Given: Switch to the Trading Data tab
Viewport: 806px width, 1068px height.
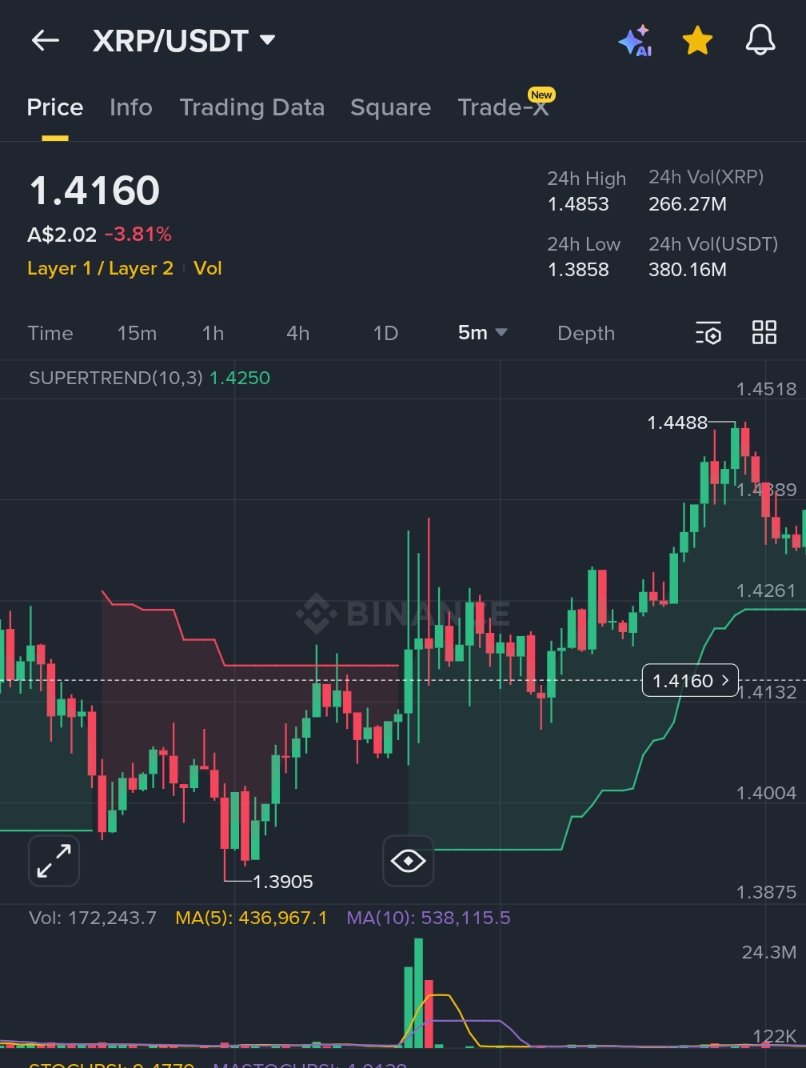Looking at the screenshot, I should tap(252, 108).
